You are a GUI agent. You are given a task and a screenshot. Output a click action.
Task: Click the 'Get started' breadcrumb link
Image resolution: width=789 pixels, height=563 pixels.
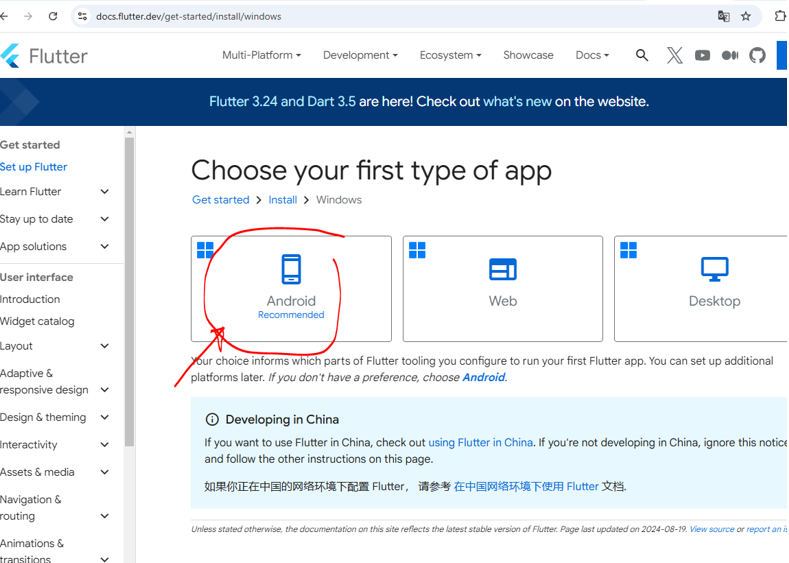[x=221, y=200]
